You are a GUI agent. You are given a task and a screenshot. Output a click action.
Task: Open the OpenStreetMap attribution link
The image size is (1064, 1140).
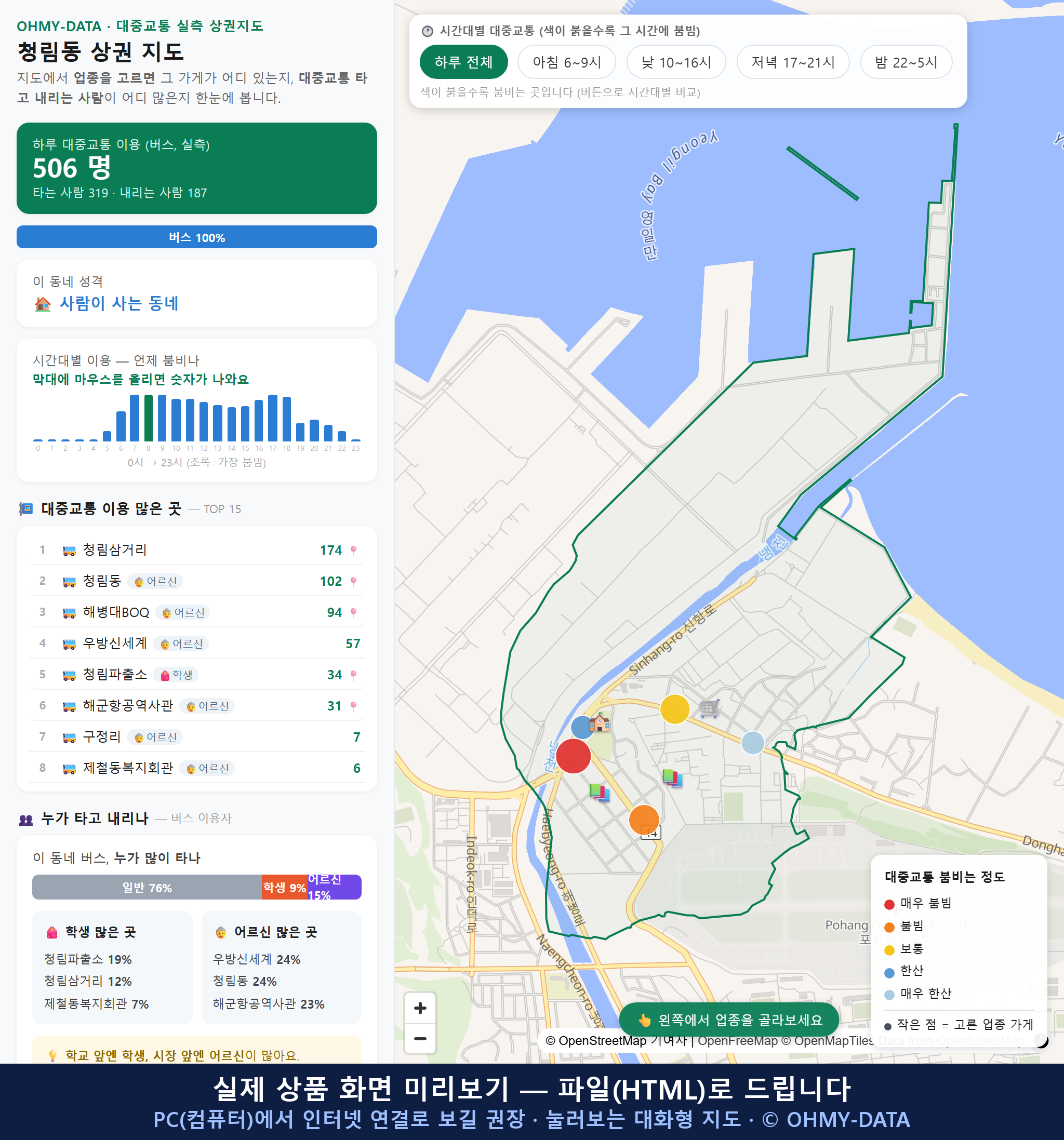point(595,1041)
